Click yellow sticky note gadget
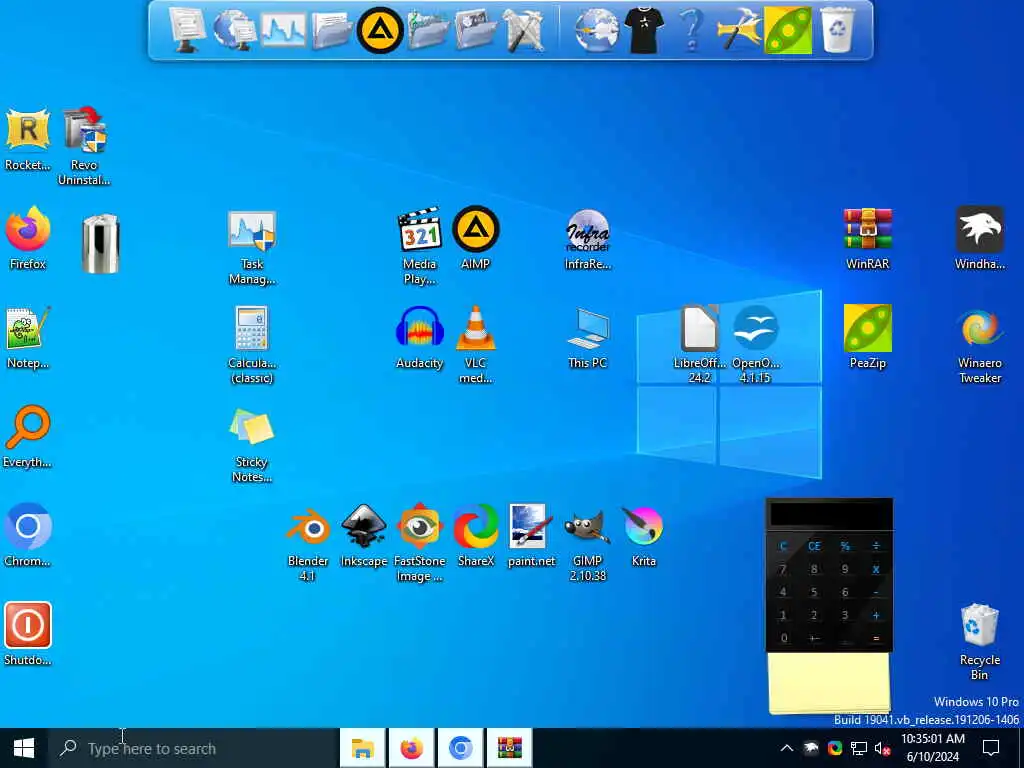Screen dimensions: 1024x768 829,682
